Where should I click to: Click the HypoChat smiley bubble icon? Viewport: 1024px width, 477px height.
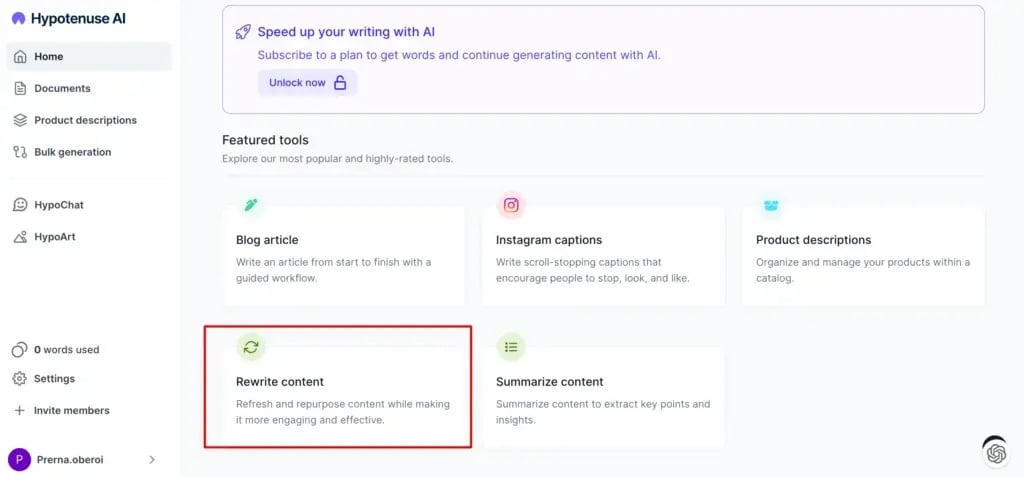[20, 205]
